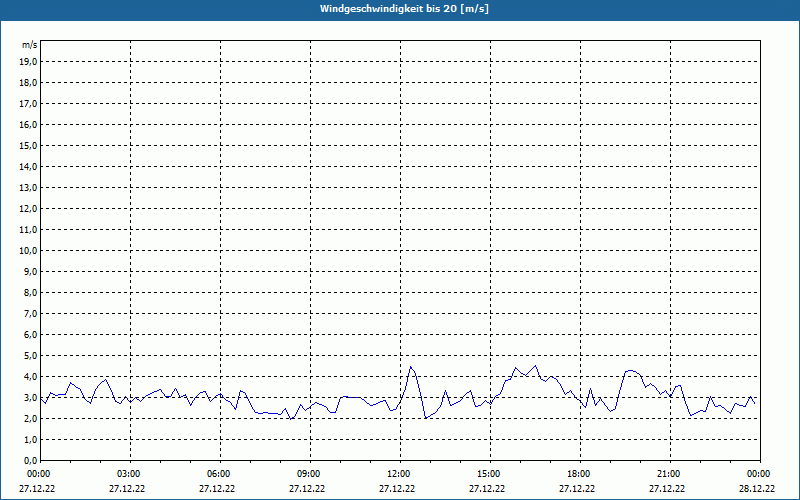This screenshot has width=800, height=500.
Task: Click the 5,0 y-axis value
Action: 29,355
